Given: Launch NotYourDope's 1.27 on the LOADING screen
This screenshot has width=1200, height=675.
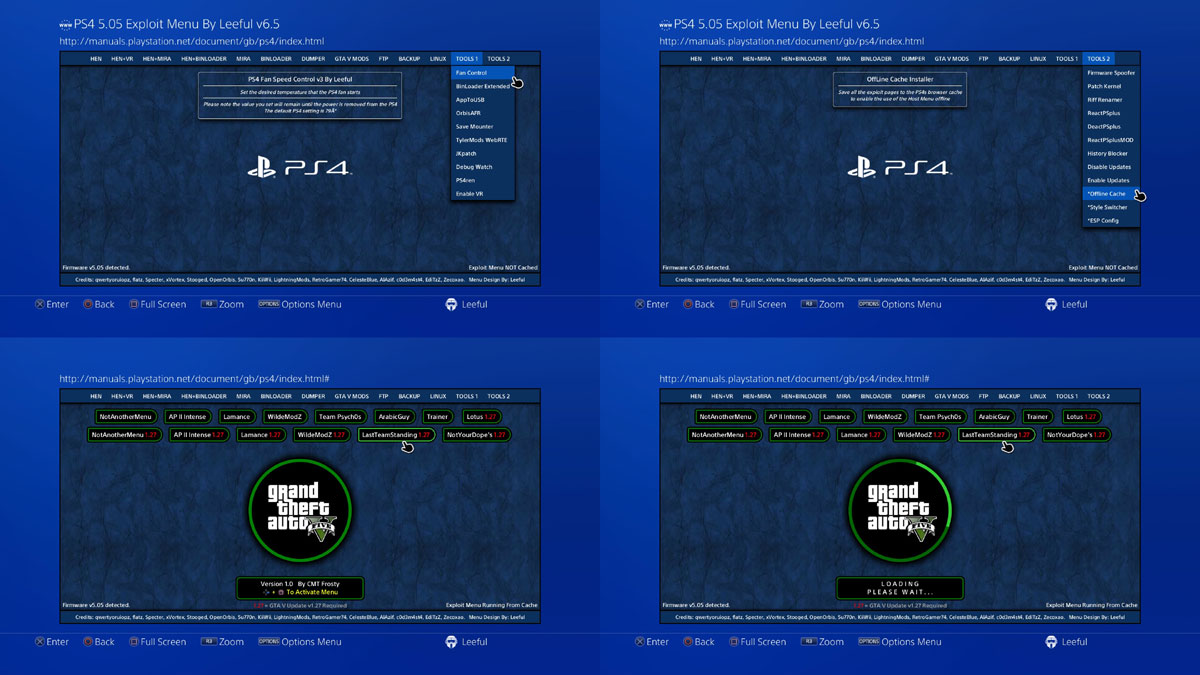Looking at the screenshot, I should click(1077, 435).
